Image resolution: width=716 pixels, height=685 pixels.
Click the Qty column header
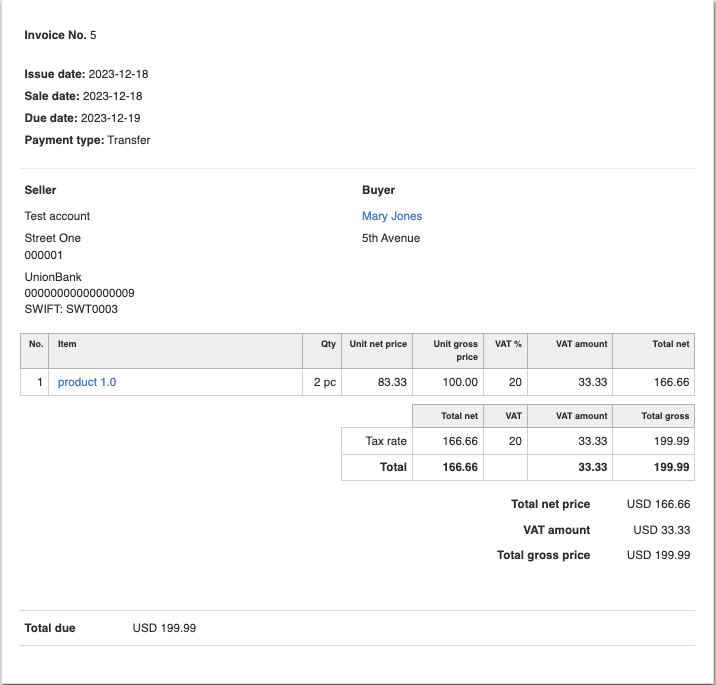coord(328,344)
